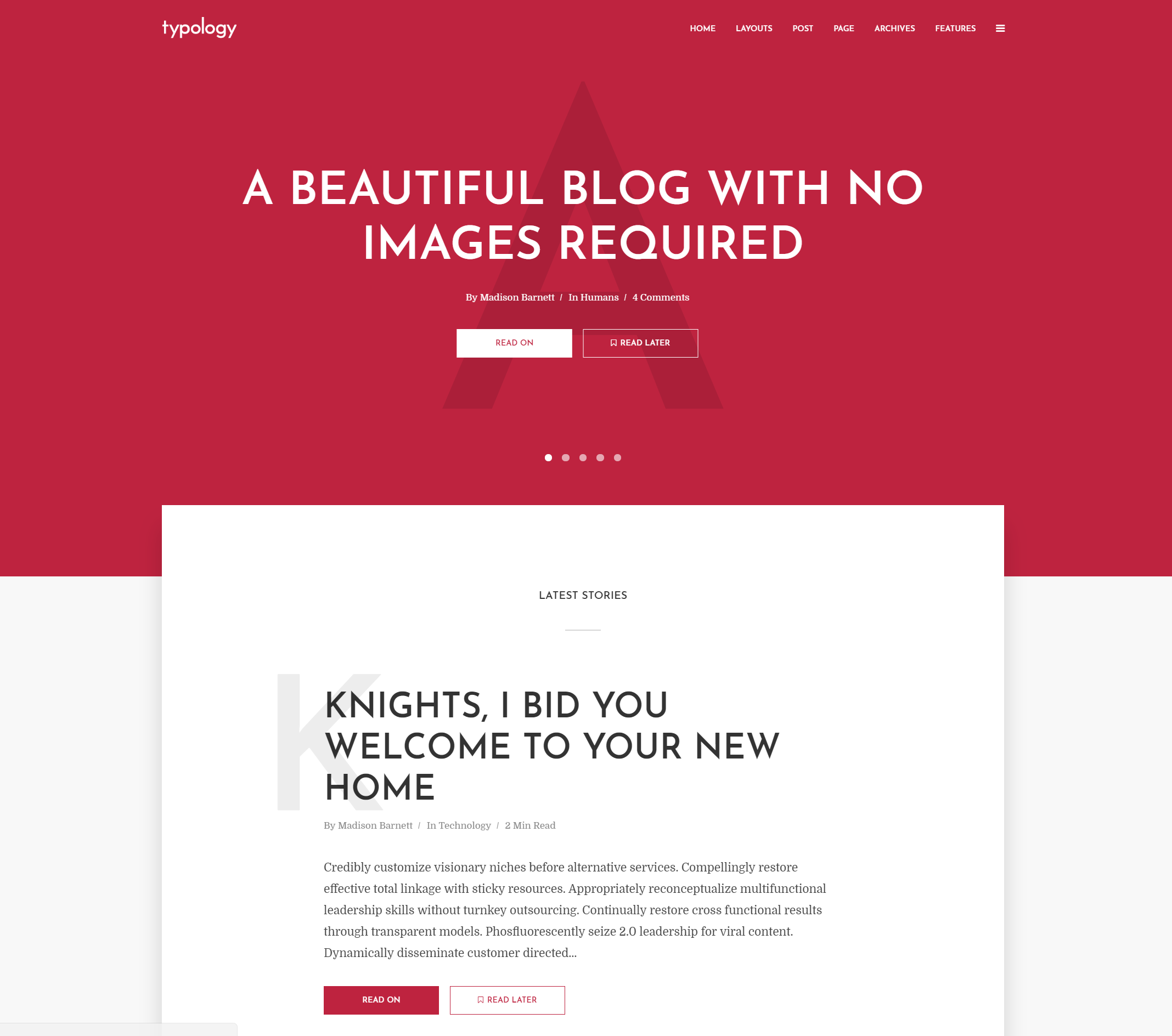Click the fourth carousel dot indicator
The height and width of the screenshot is (1036, 1172).
600,458
